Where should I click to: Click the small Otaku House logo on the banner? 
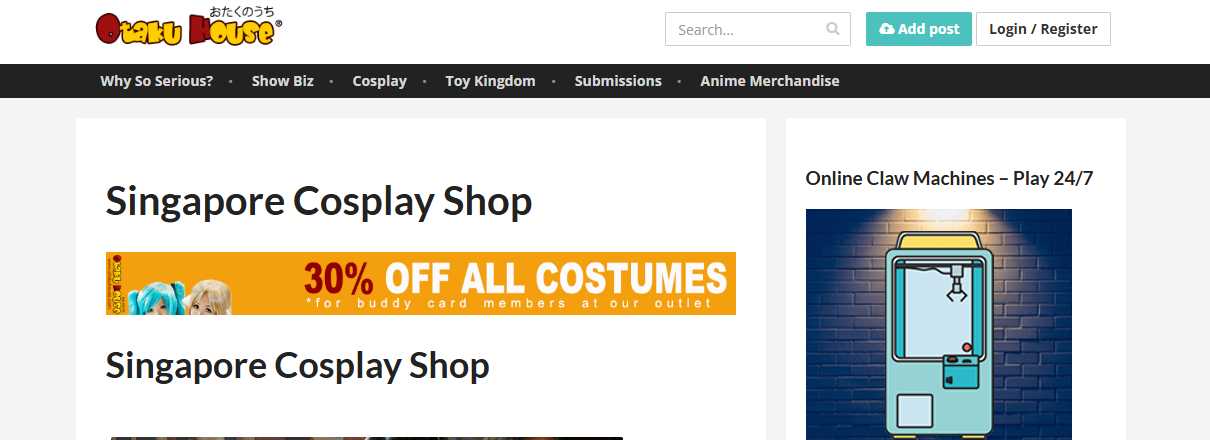coord(112,283)
